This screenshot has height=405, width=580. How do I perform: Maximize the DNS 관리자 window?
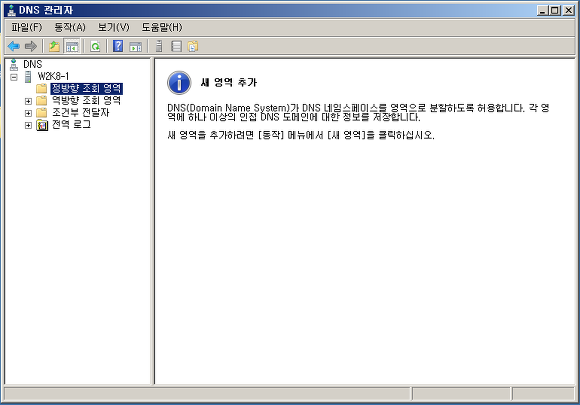[x=555, y=10]
